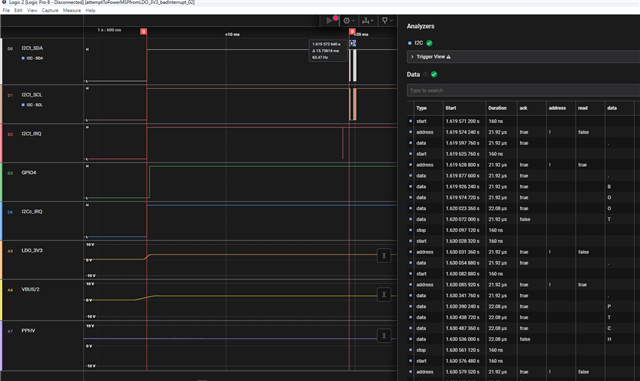Select start row at 1.630 028 320 s

click(x=523, y=241)
